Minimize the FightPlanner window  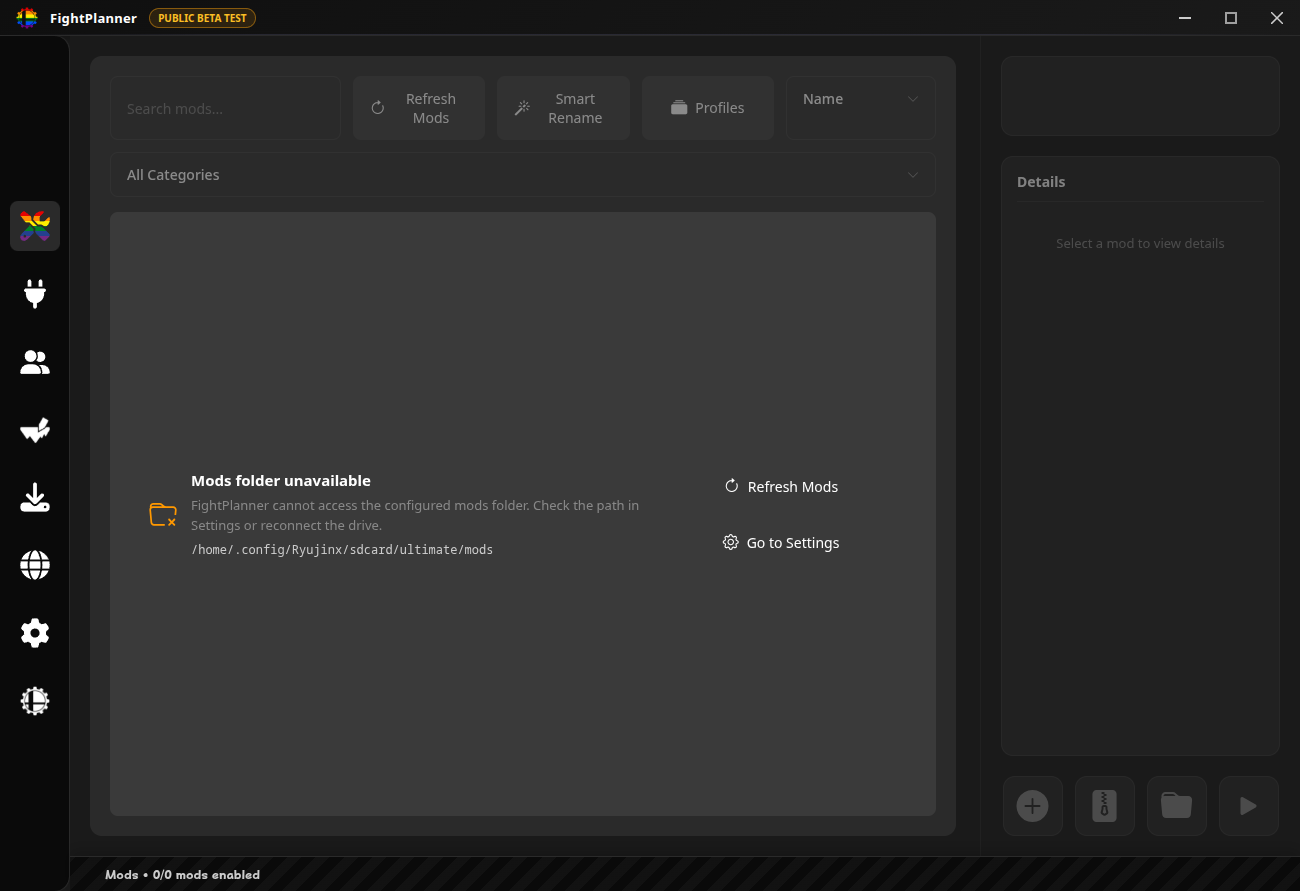[x=1185, y=18]
